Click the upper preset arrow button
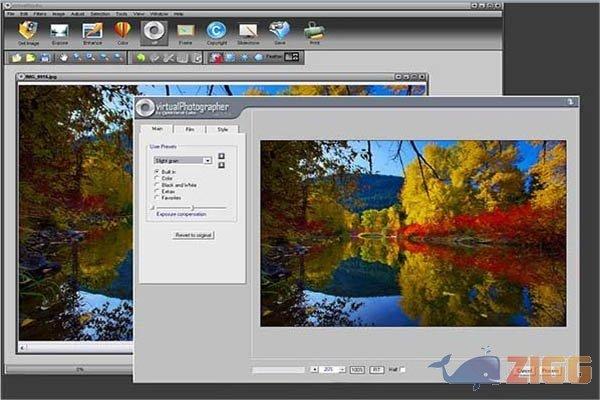Image resolution: width=600 pixels, height=400 pixels. 221,156
